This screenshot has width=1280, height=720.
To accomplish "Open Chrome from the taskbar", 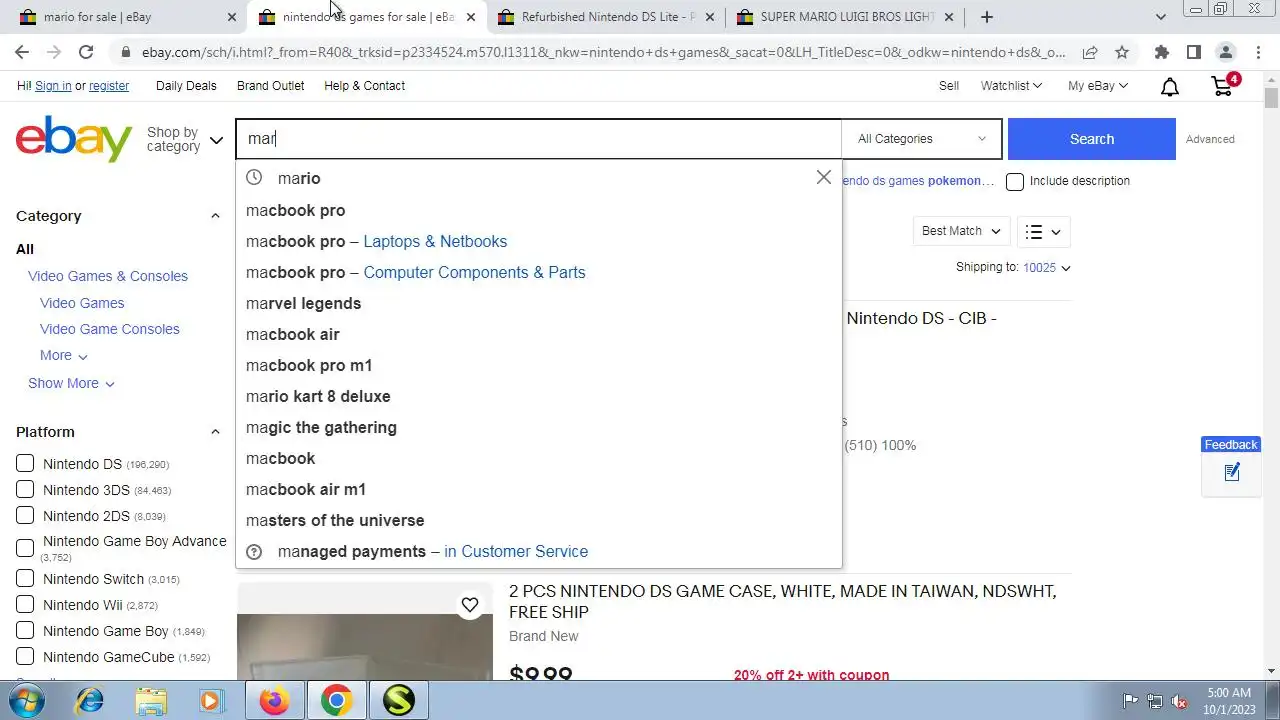I will [336, 701].
